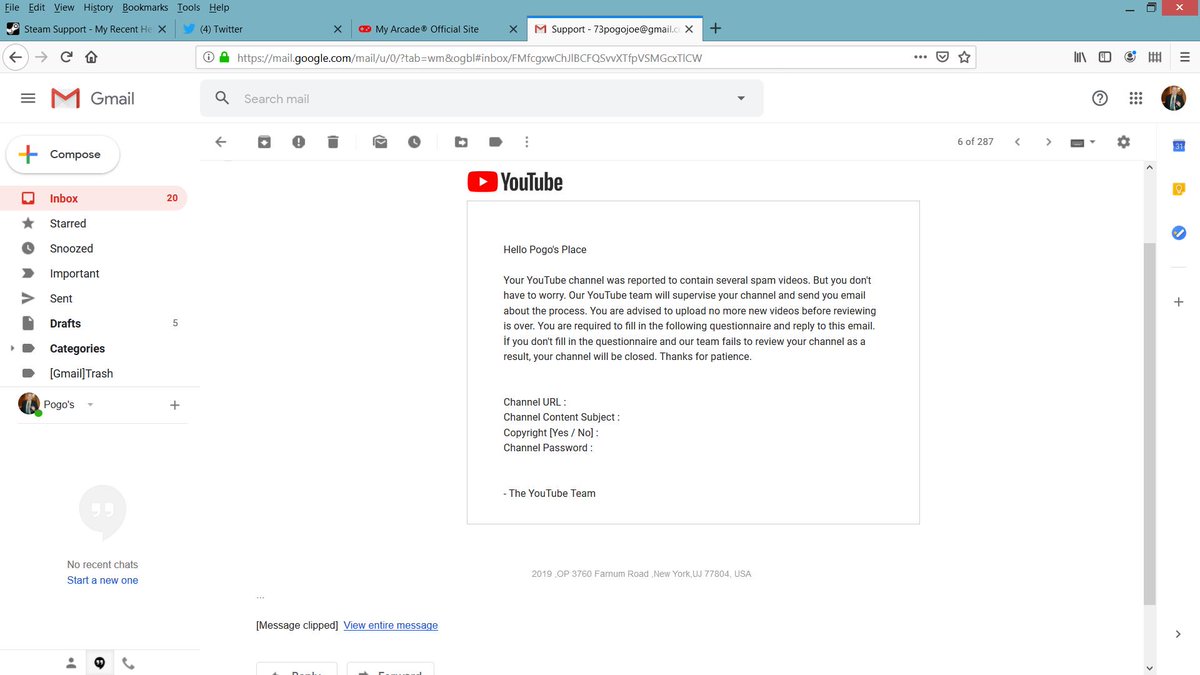1200x675 pixels.
Task: Open Google apps grid
Action: click(x=1136, y=98)
